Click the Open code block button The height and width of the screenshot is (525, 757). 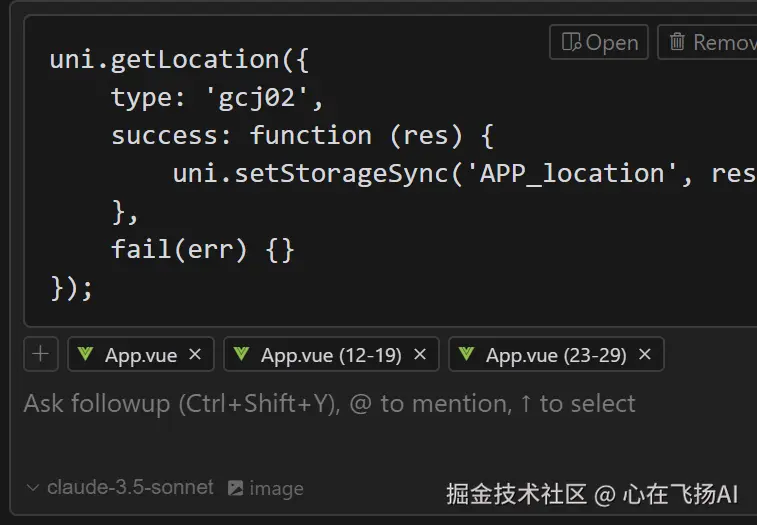(x=599, y=42)
